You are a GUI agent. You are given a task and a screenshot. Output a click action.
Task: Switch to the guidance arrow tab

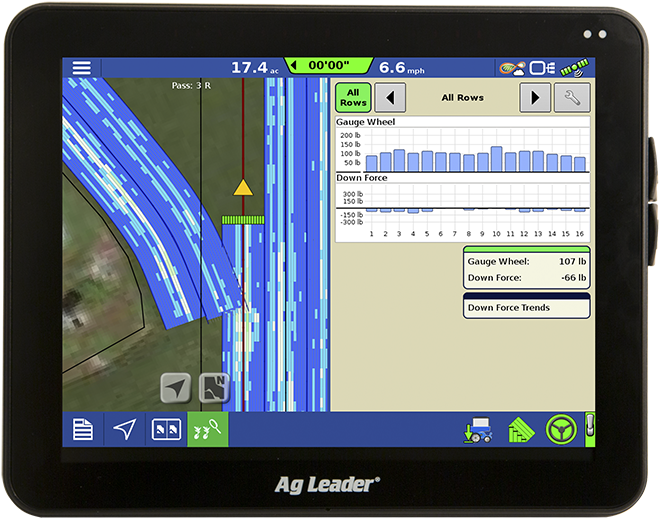pos(124,430)
